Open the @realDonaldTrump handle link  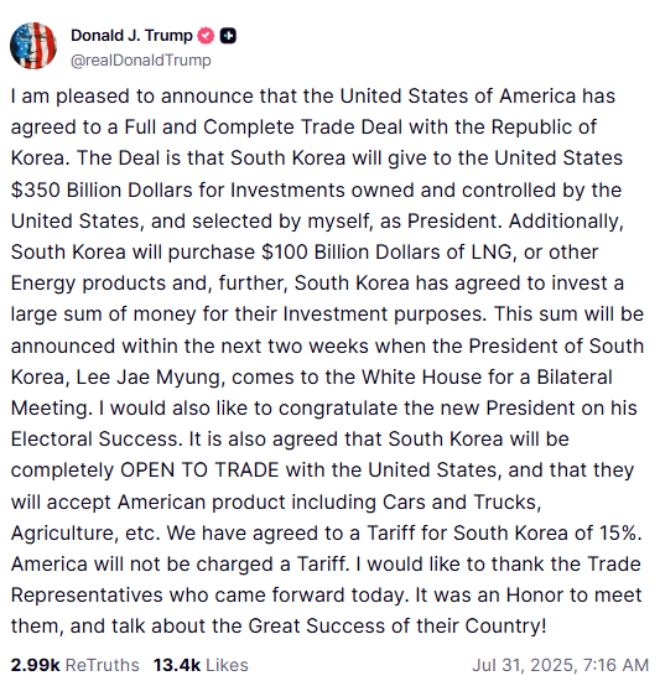coord(140,59)
